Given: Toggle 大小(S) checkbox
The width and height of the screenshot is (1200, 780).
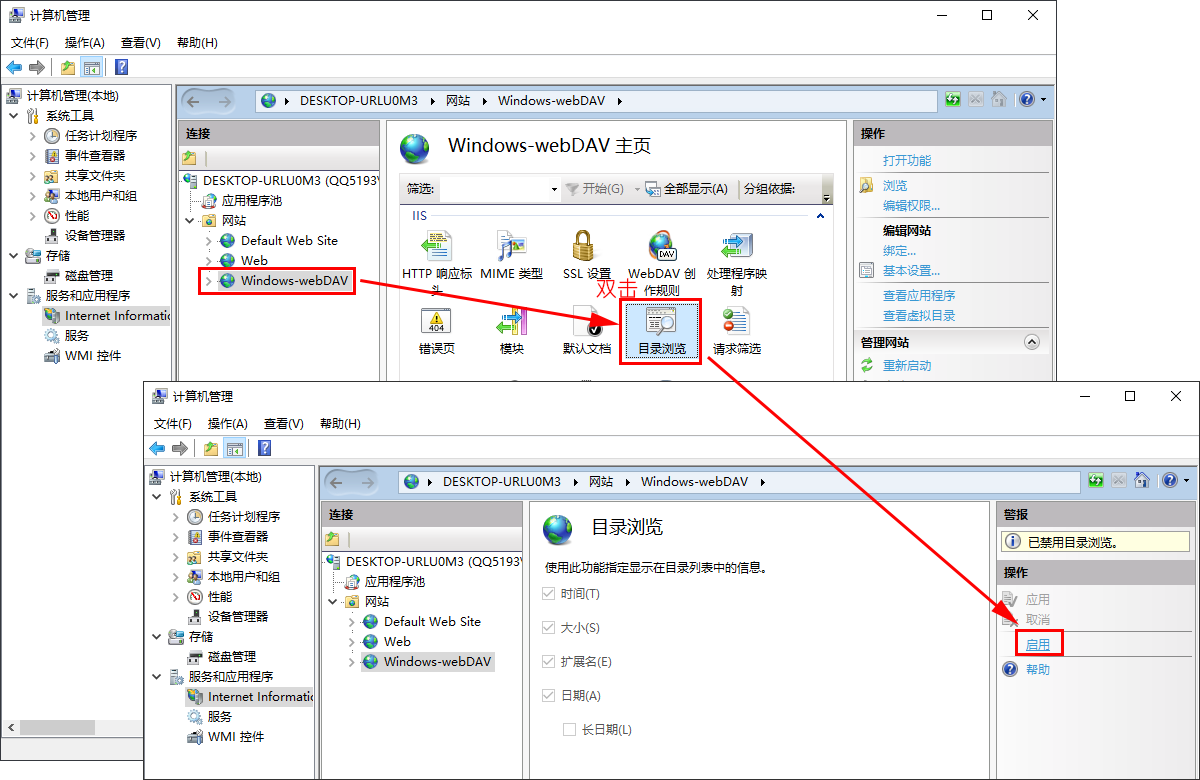Looking at the screenshot, I should pyautogui.click(x=548, y=627).
